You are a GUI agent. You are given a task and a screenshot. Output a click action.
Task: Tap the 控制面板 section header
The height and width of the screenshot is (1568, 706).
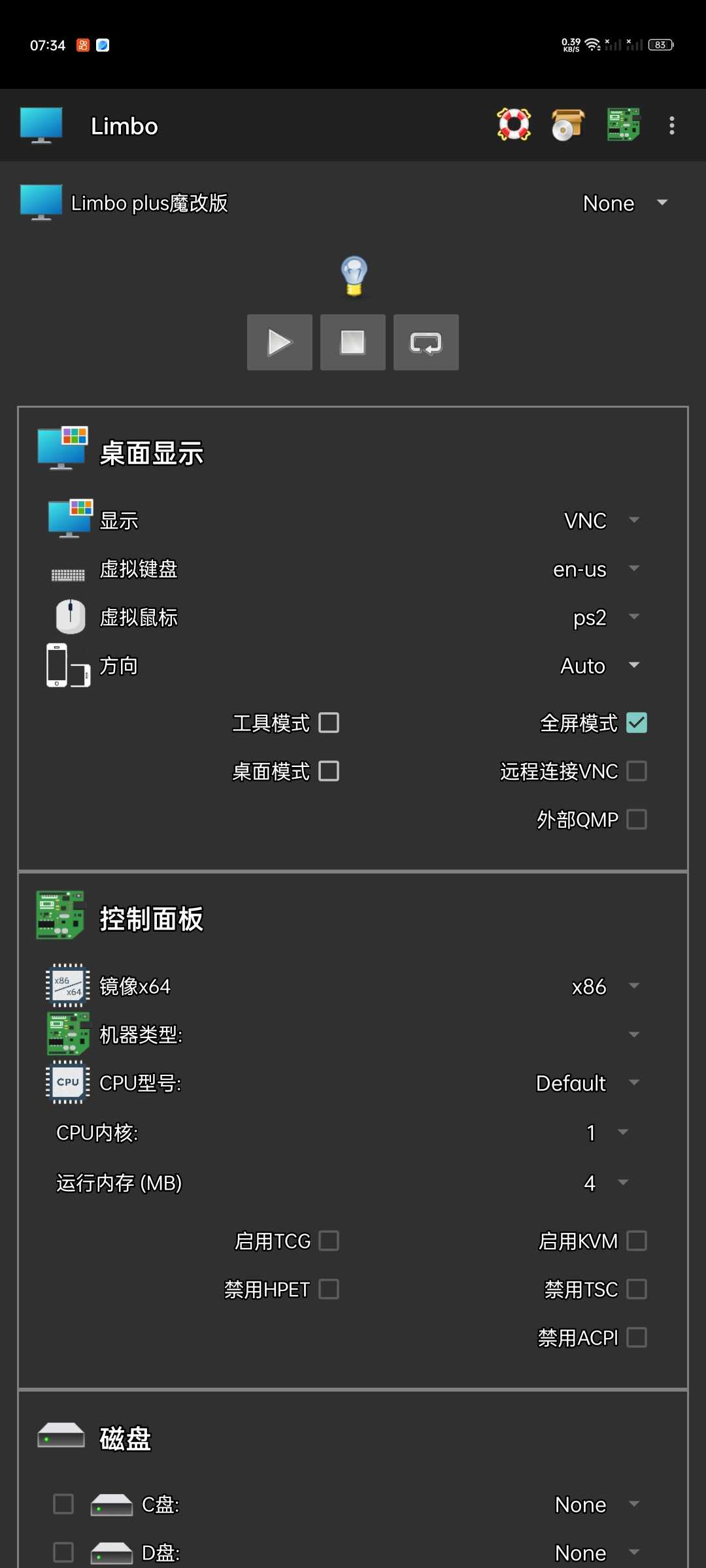pos(152,919)
